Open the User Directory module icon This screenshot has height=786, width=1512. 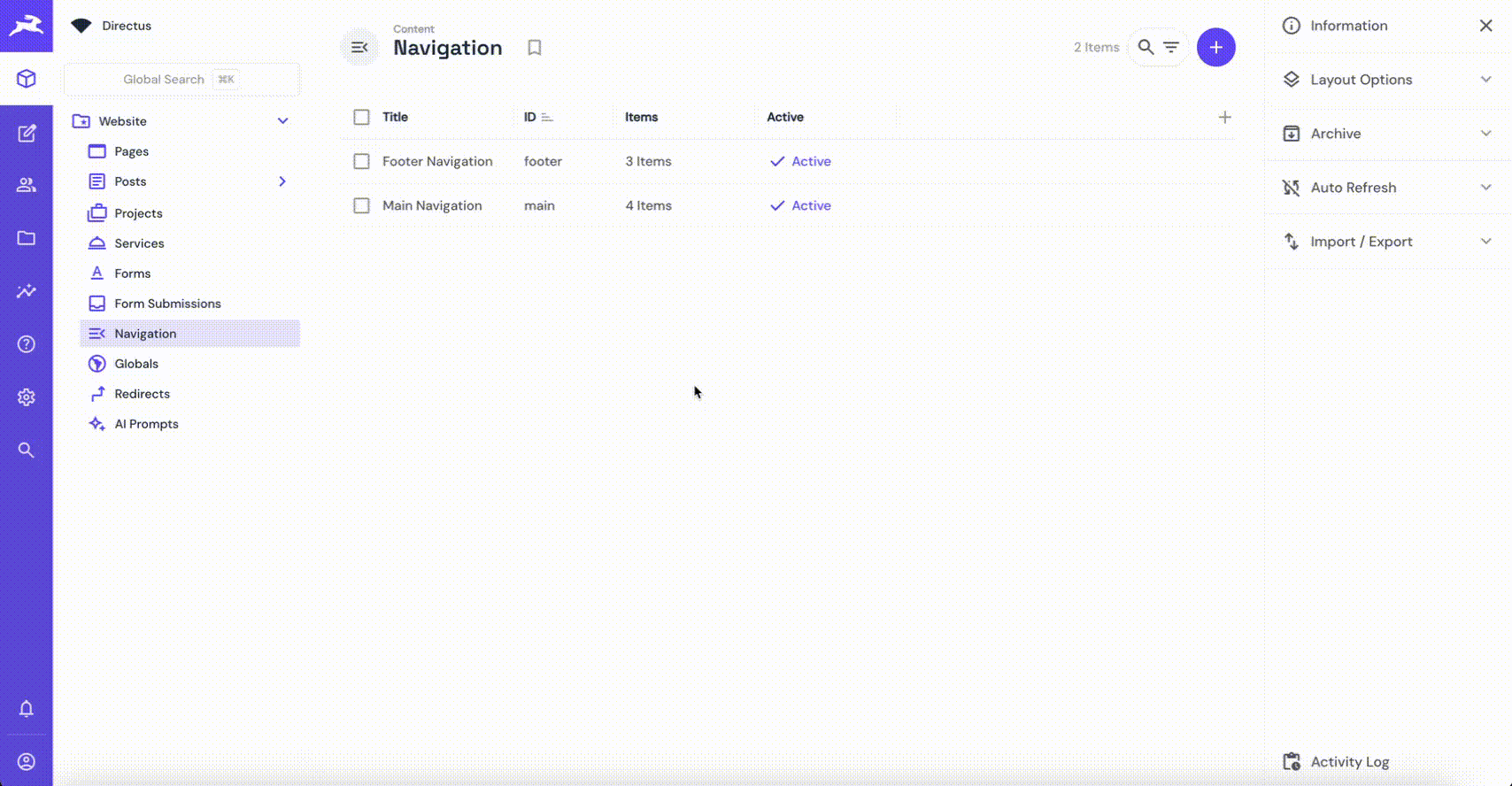[27, 185]
